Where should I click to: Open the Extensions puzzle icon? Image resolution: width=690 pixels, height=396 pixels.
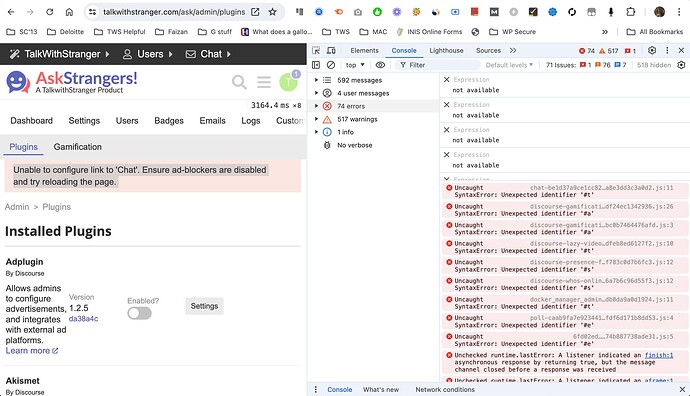[631, 12]
